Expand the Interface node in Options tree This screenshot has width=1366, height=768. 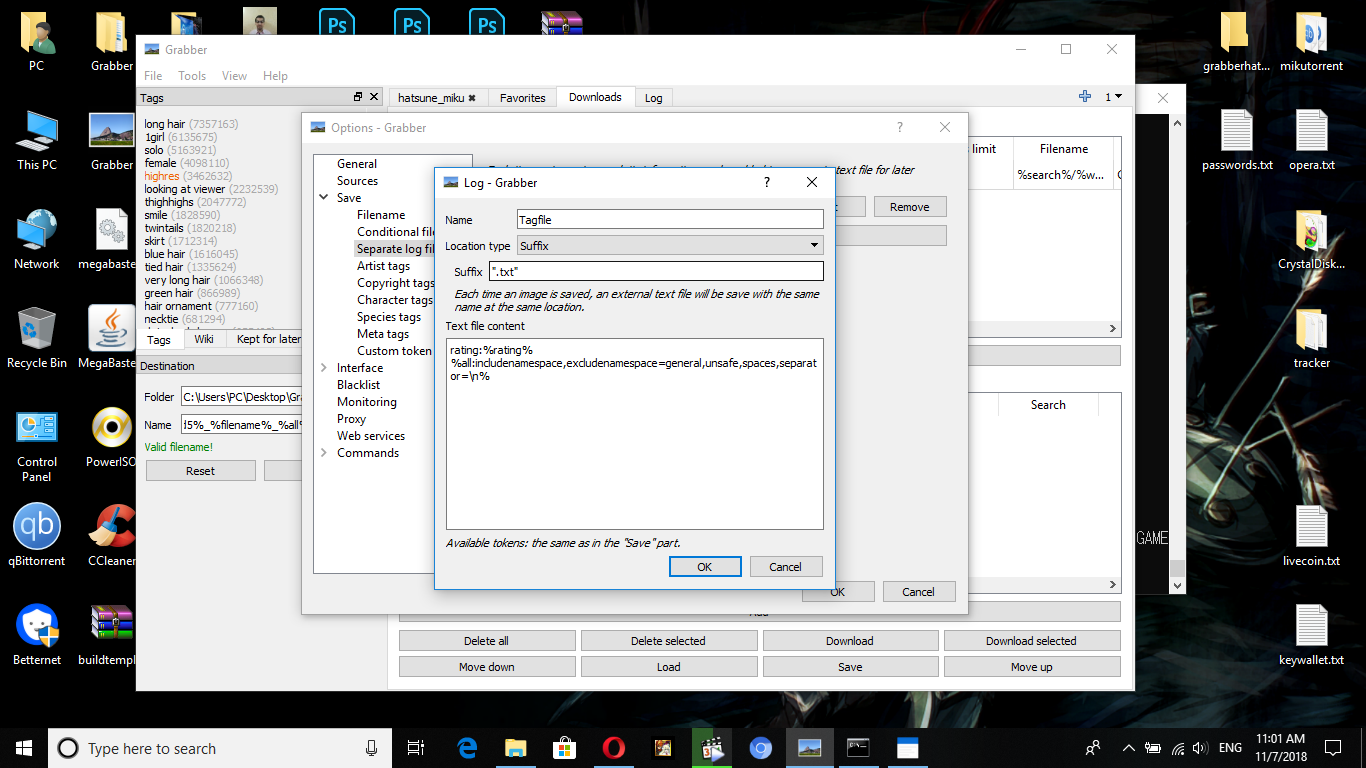coord(323,368)
